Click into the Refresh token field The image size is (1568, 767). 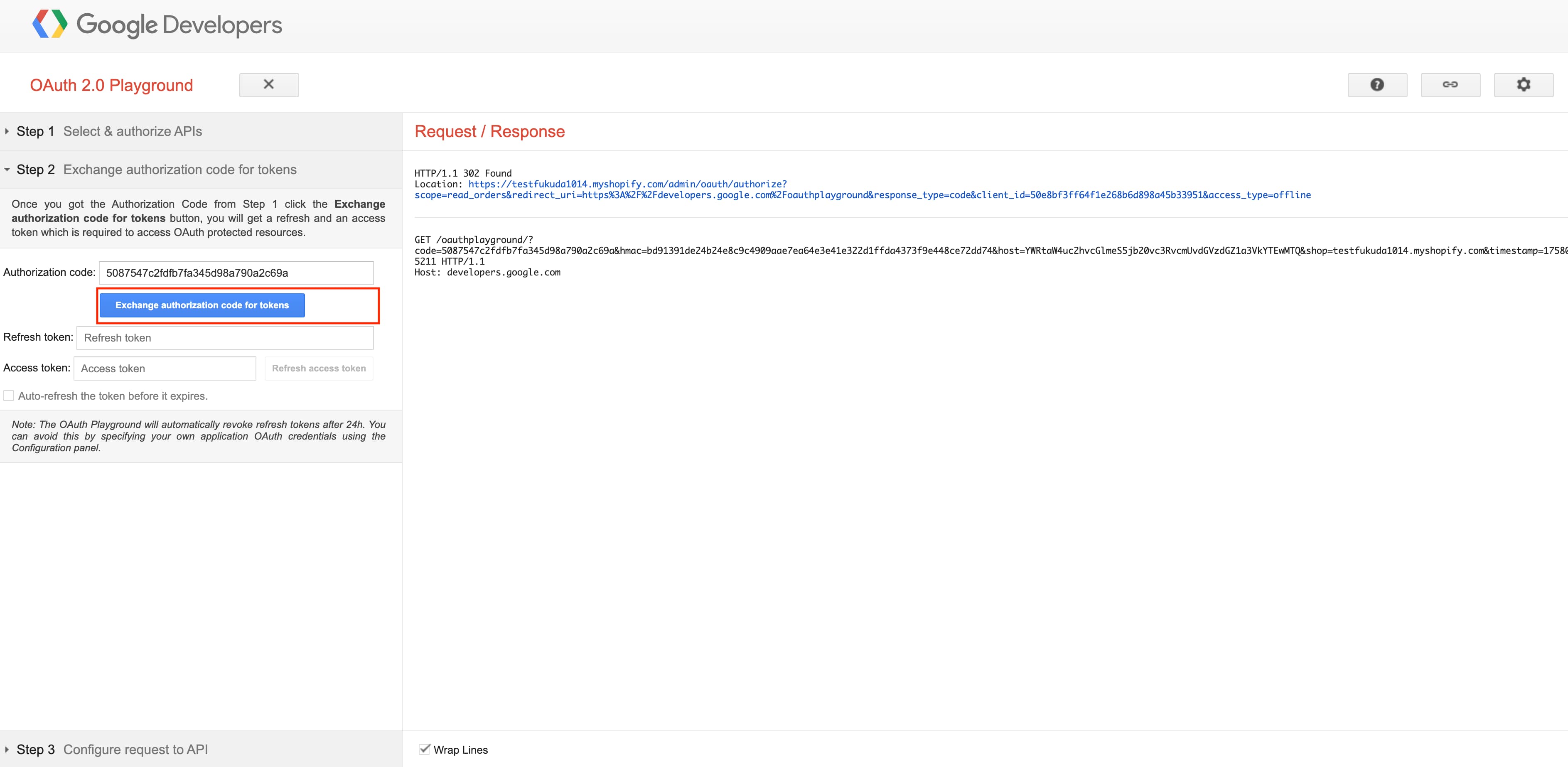click(225, 338)
